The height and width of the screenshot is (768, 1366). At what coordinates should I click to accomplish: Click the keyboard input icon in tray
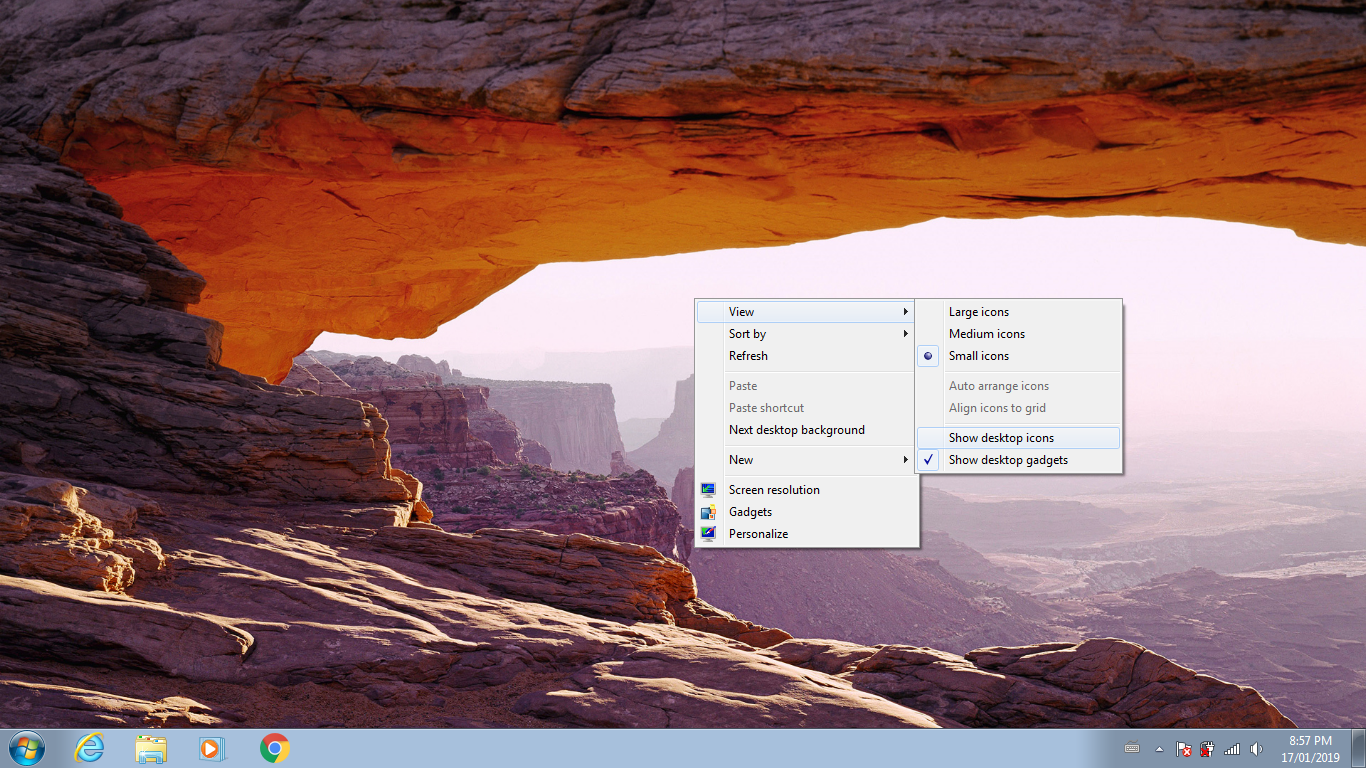tap(1132, 748)
